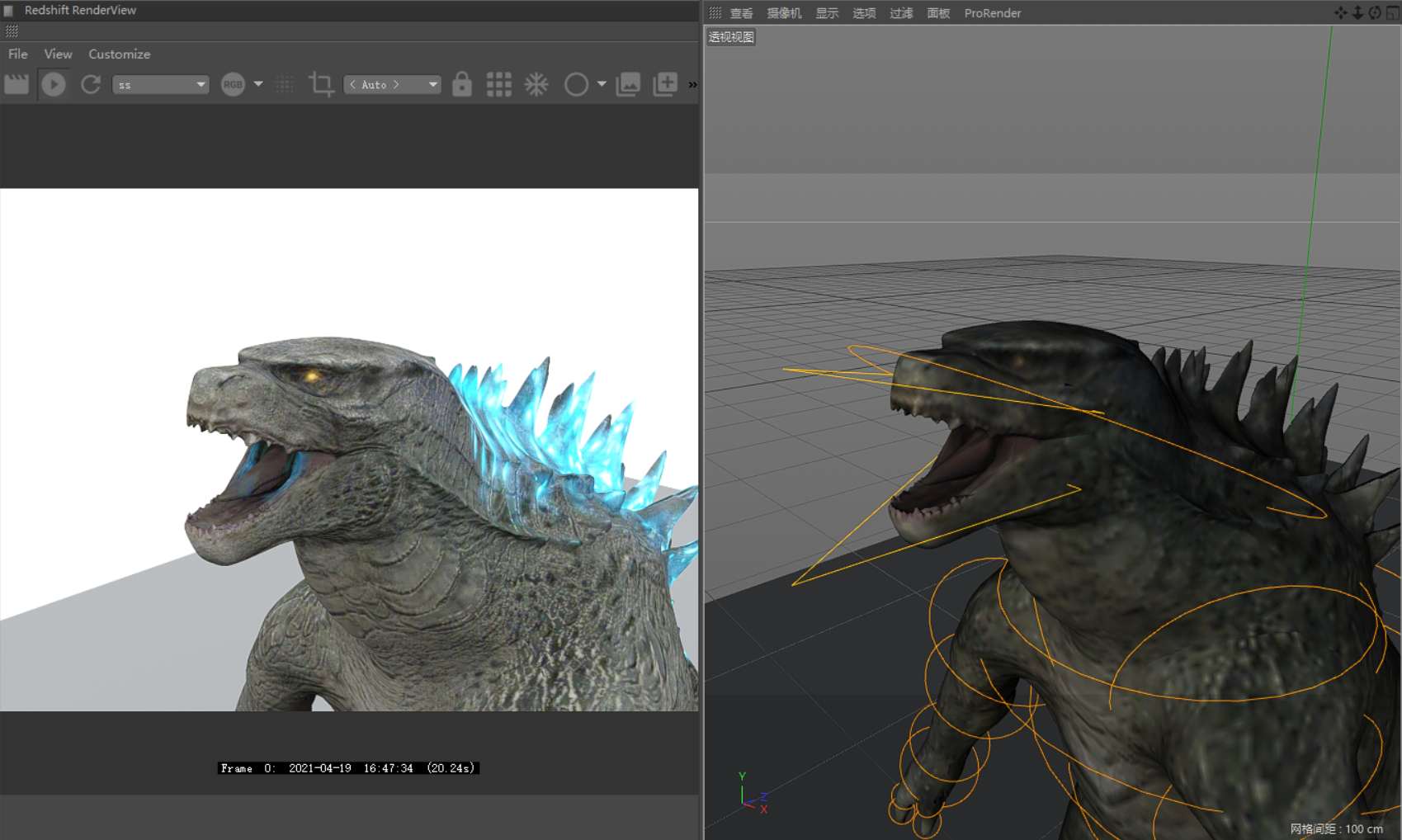Image resolution: width=1402 pixels, height=840 pixels.
Task: Click the nine-square grid icon
Action: [x=499, y=84]
